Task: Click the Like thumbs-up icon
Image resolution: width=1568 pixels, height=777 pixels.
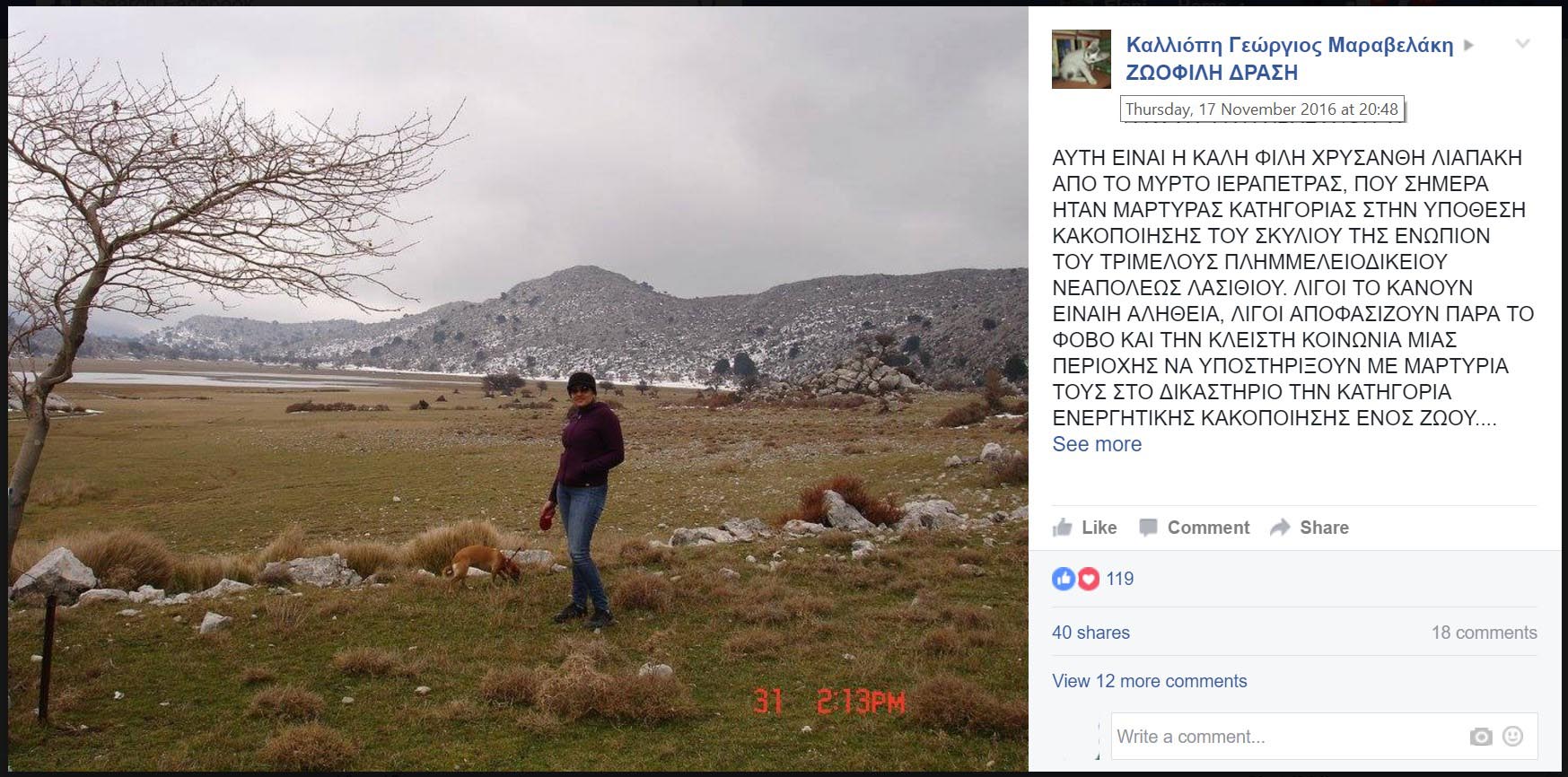Action: point(1063,527)
